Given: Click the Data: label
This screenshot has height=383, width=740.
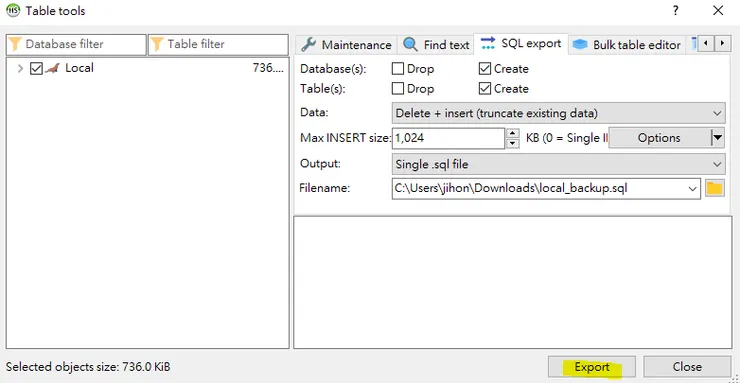Looking at the screenshot, I should (x=314, y=113).
